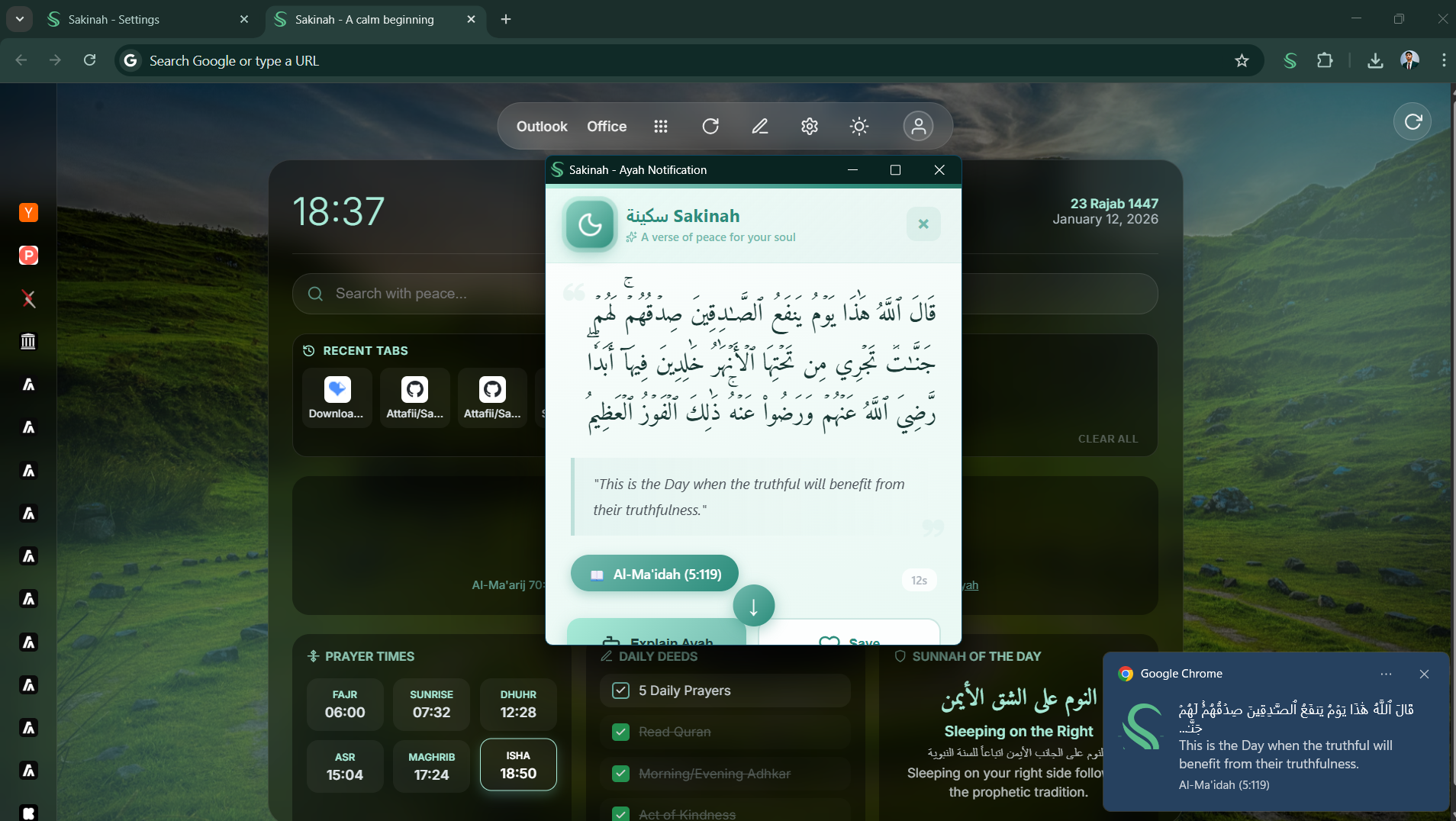Check the 5 Daily Prayers deed
Image resolution: width=1456 pixels, height=821 pixels.
pyautogui.click(x=620, y=691)
